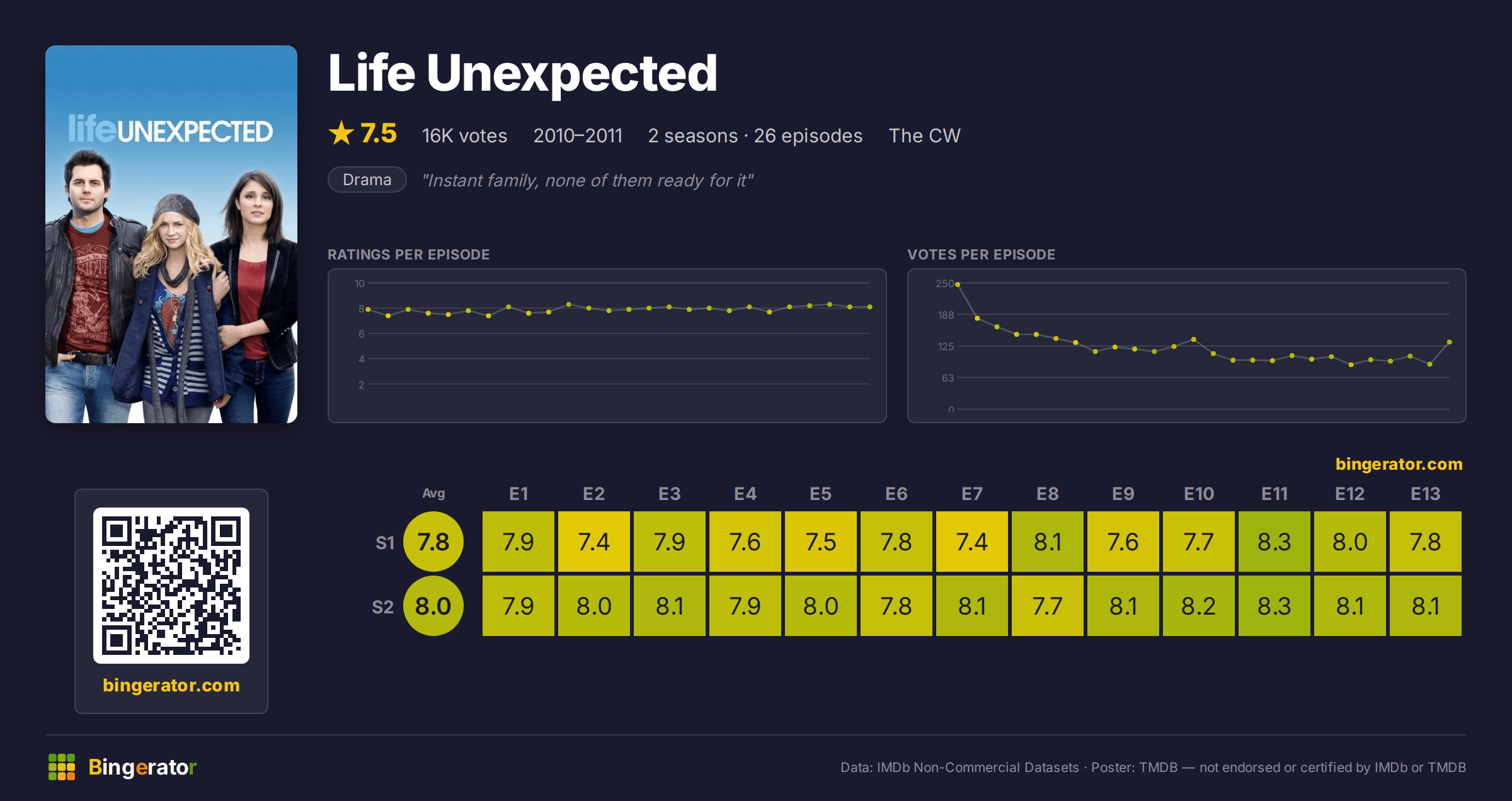The image size is (1512, 801).
Task: Open bingerator.com link above episode grid
Action: (1399, 464)
